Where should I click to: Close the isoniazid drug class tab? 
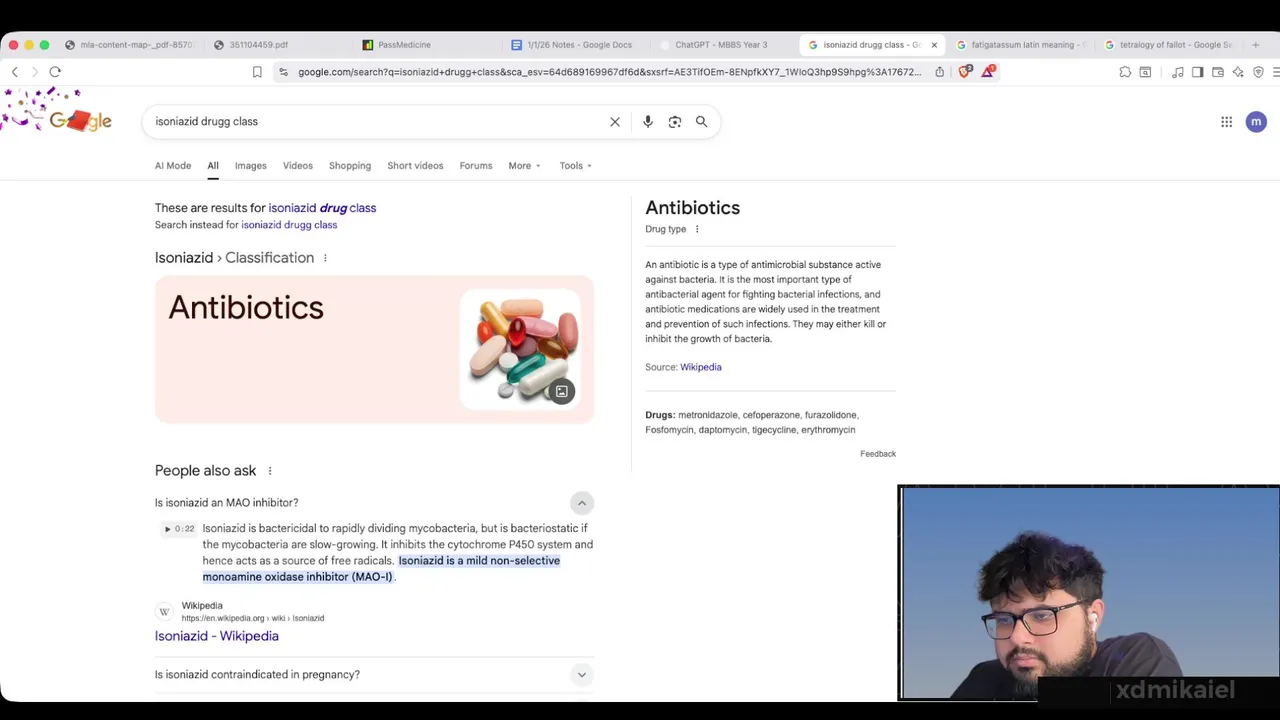(934, 45)
